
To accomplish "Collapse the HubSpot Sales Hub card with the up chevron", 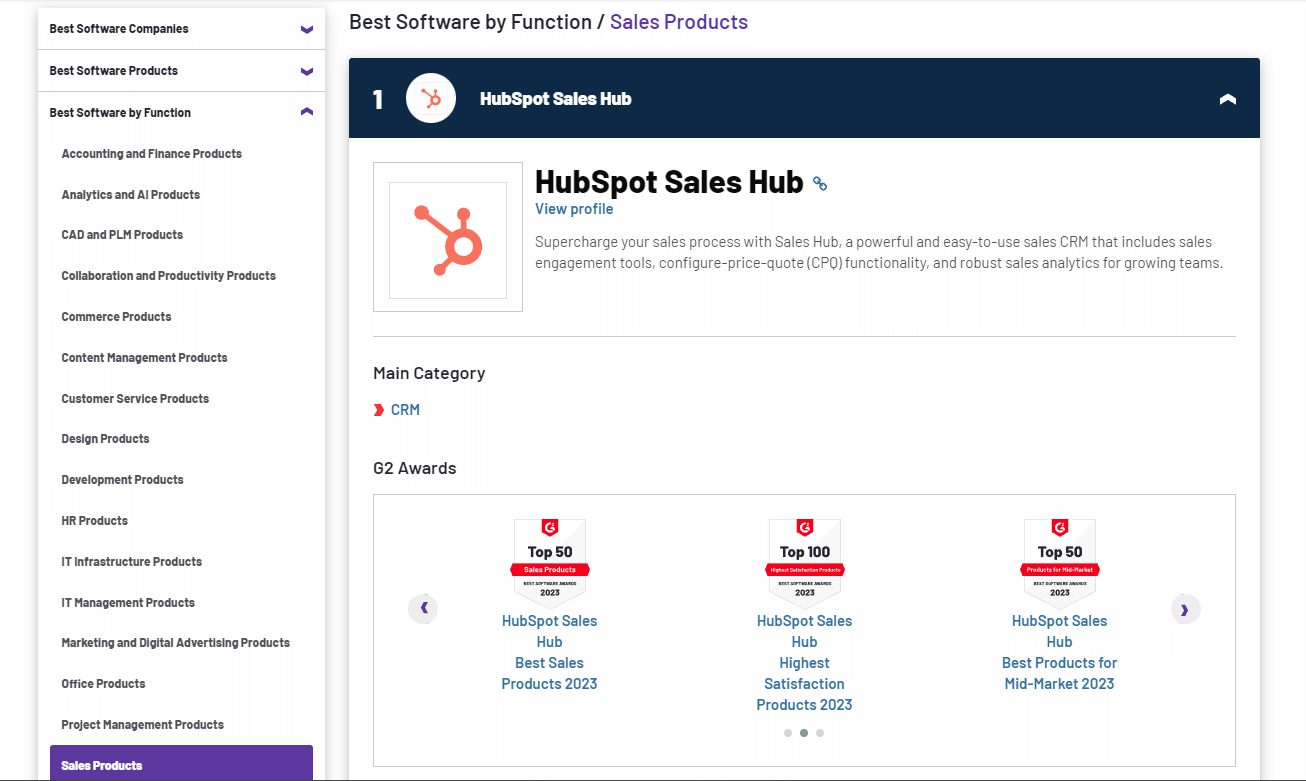I will point(1228,99).
